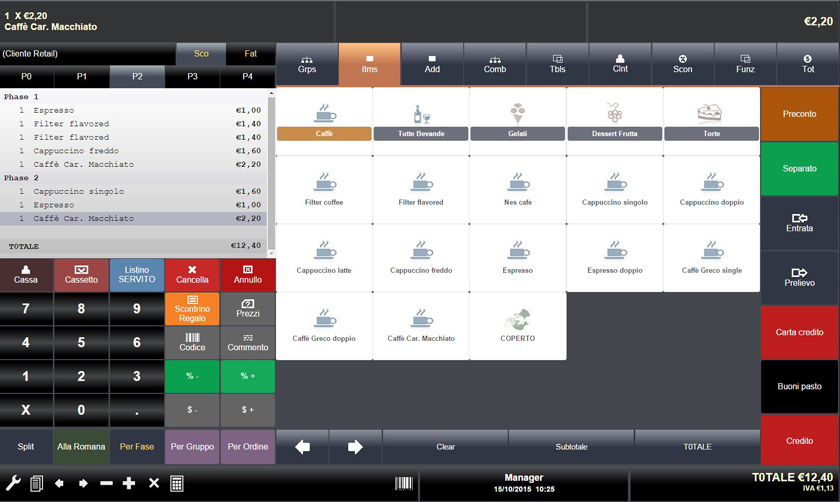This screenshot has width=840, height=502.
Task: Add Espresso doppio to the order
Action: [x=615, y=257]
